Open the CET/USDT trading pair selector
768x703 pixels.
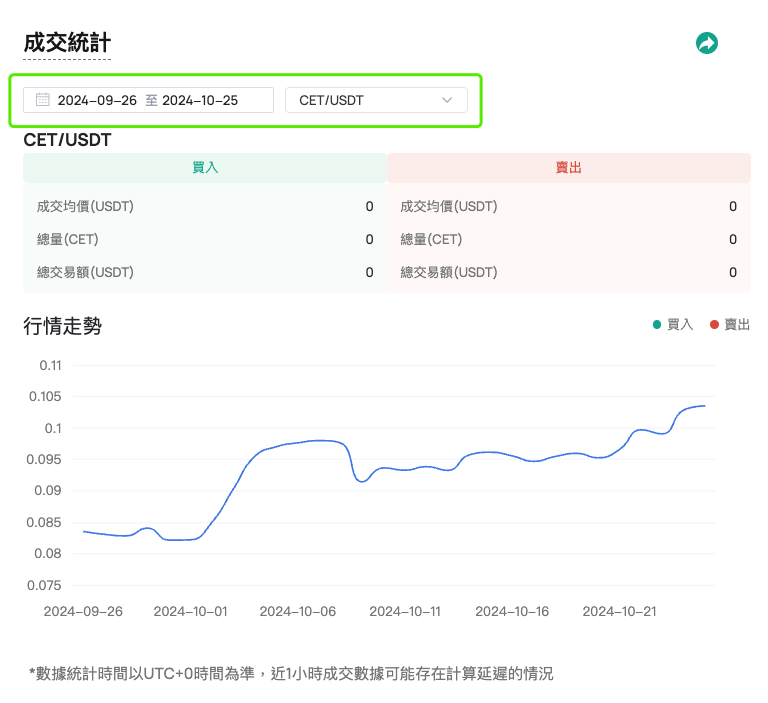pyautogui.click(x=376, y=100)
